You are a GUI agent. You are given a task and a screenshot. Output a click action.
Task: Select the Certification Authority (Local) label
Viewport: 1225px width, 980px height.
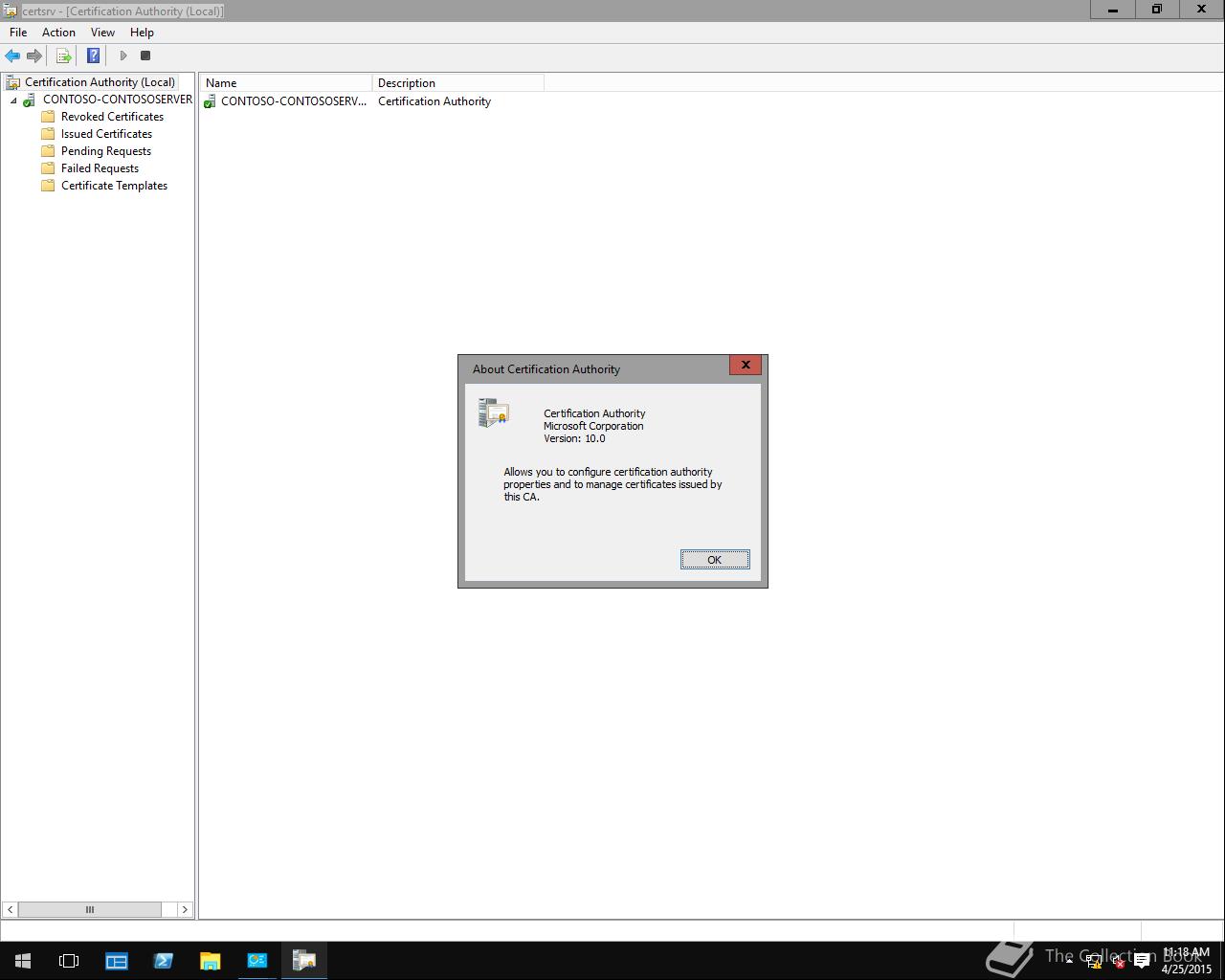(100, 82)
